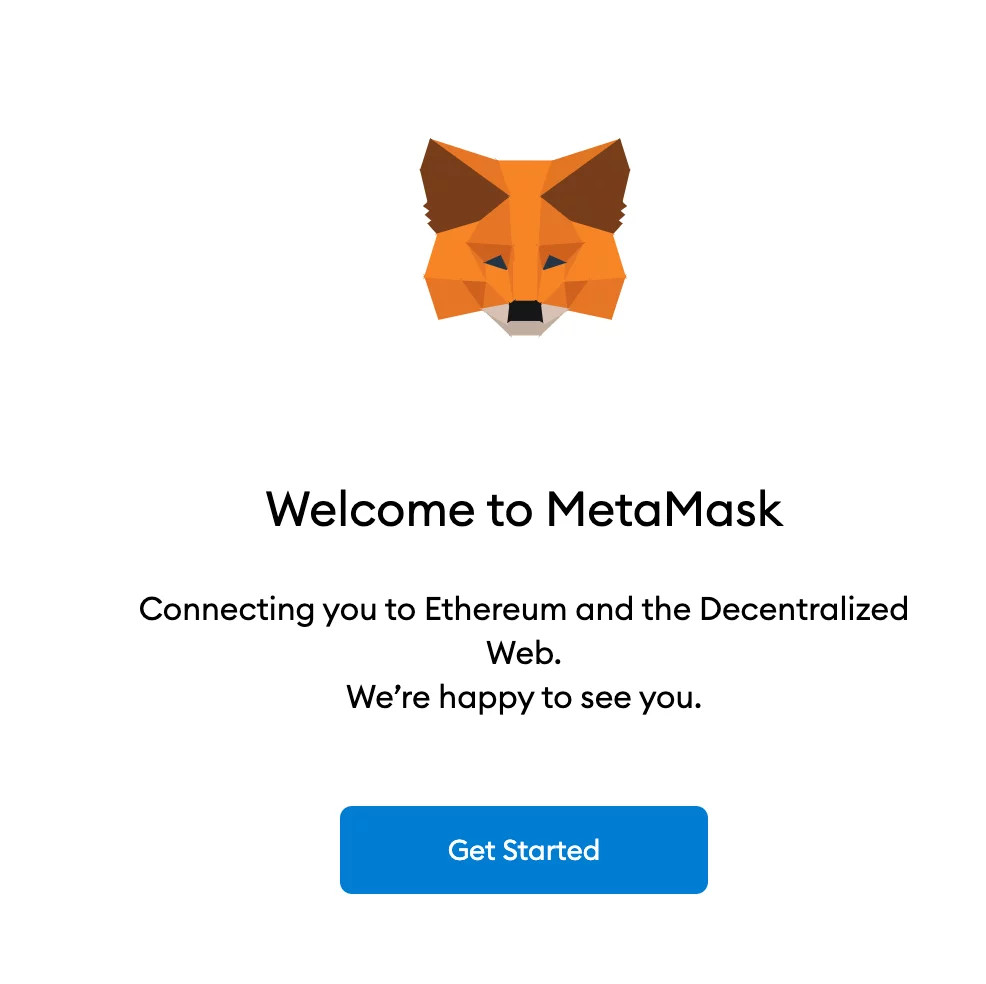This screenshot has width=986, height=984.
Task: Click the word Welcome in heading
Action: coord(370,509)
